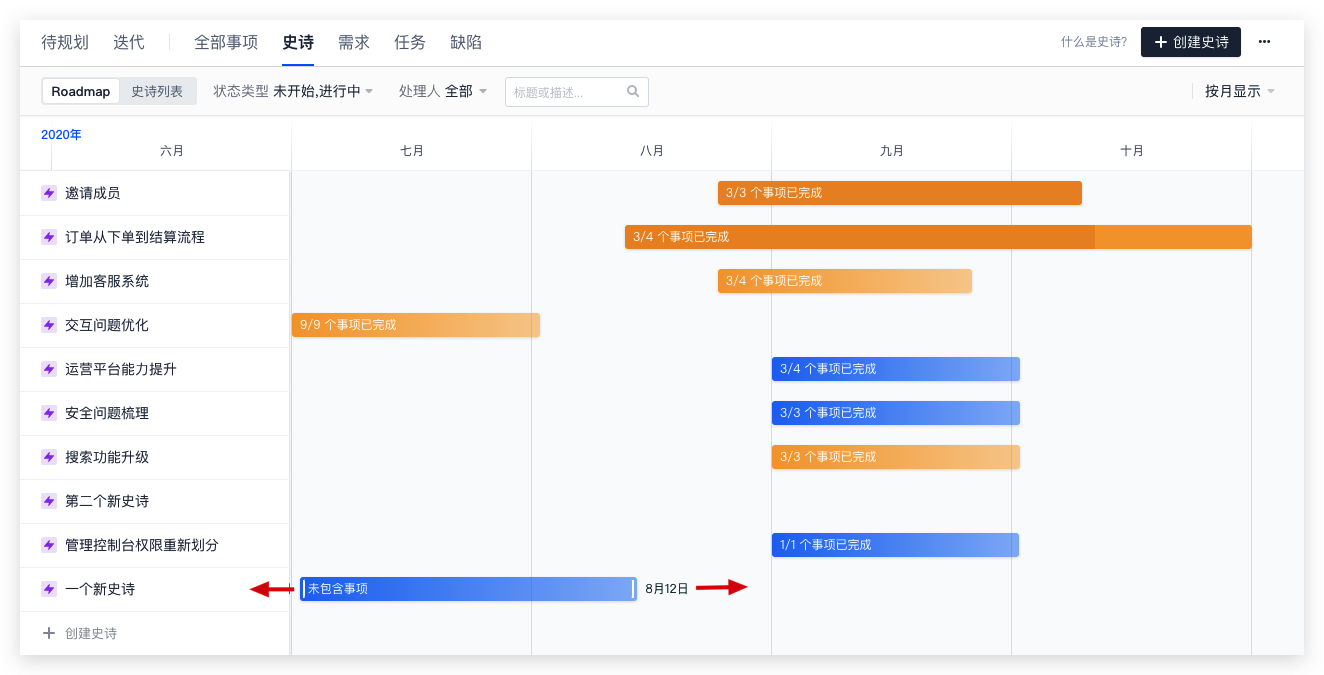Click the 十月 month header
This screenshot has height=675, width=1324.
[1132, 151]
